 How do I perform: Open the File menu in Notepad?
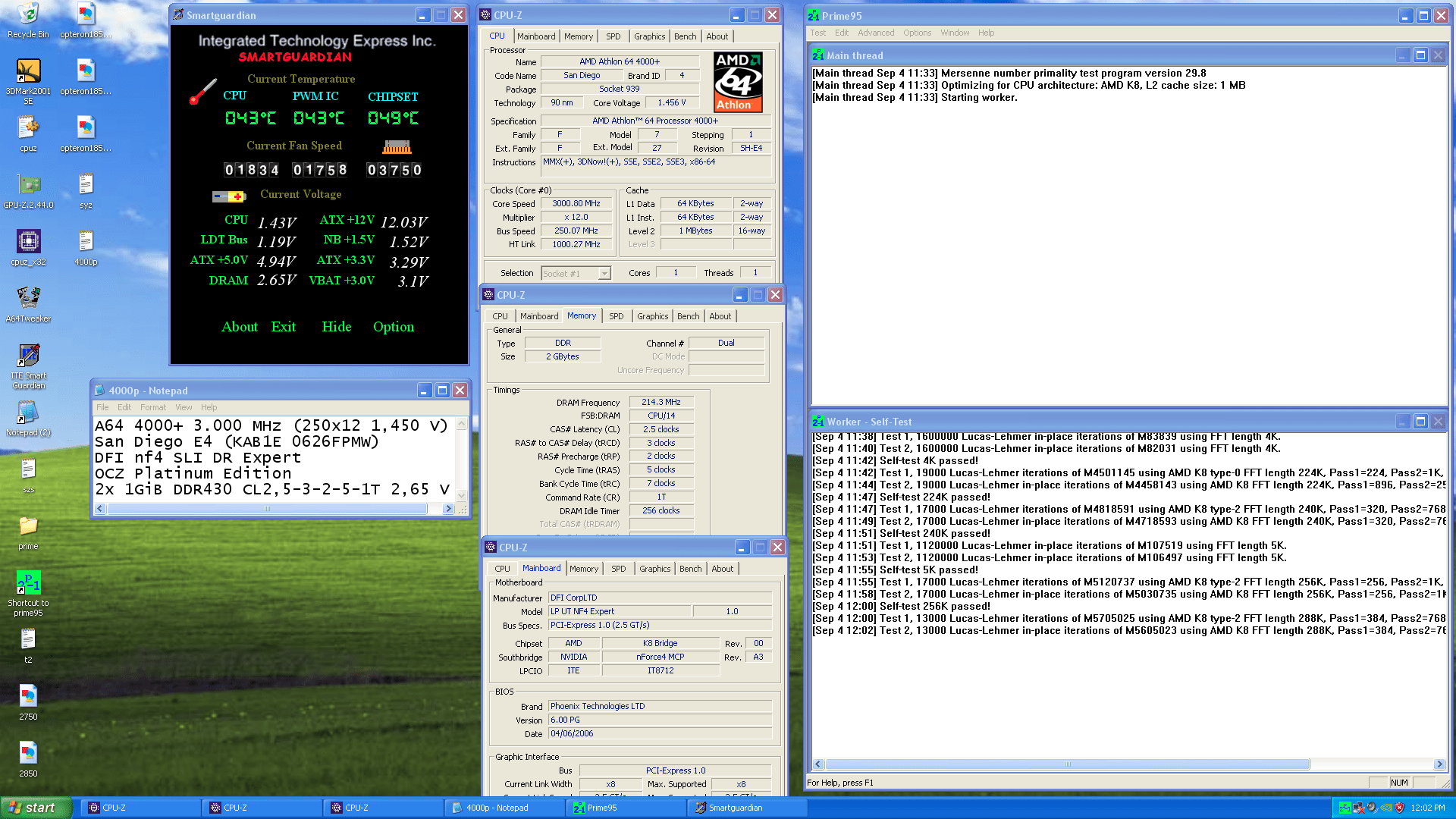(102, 407)
